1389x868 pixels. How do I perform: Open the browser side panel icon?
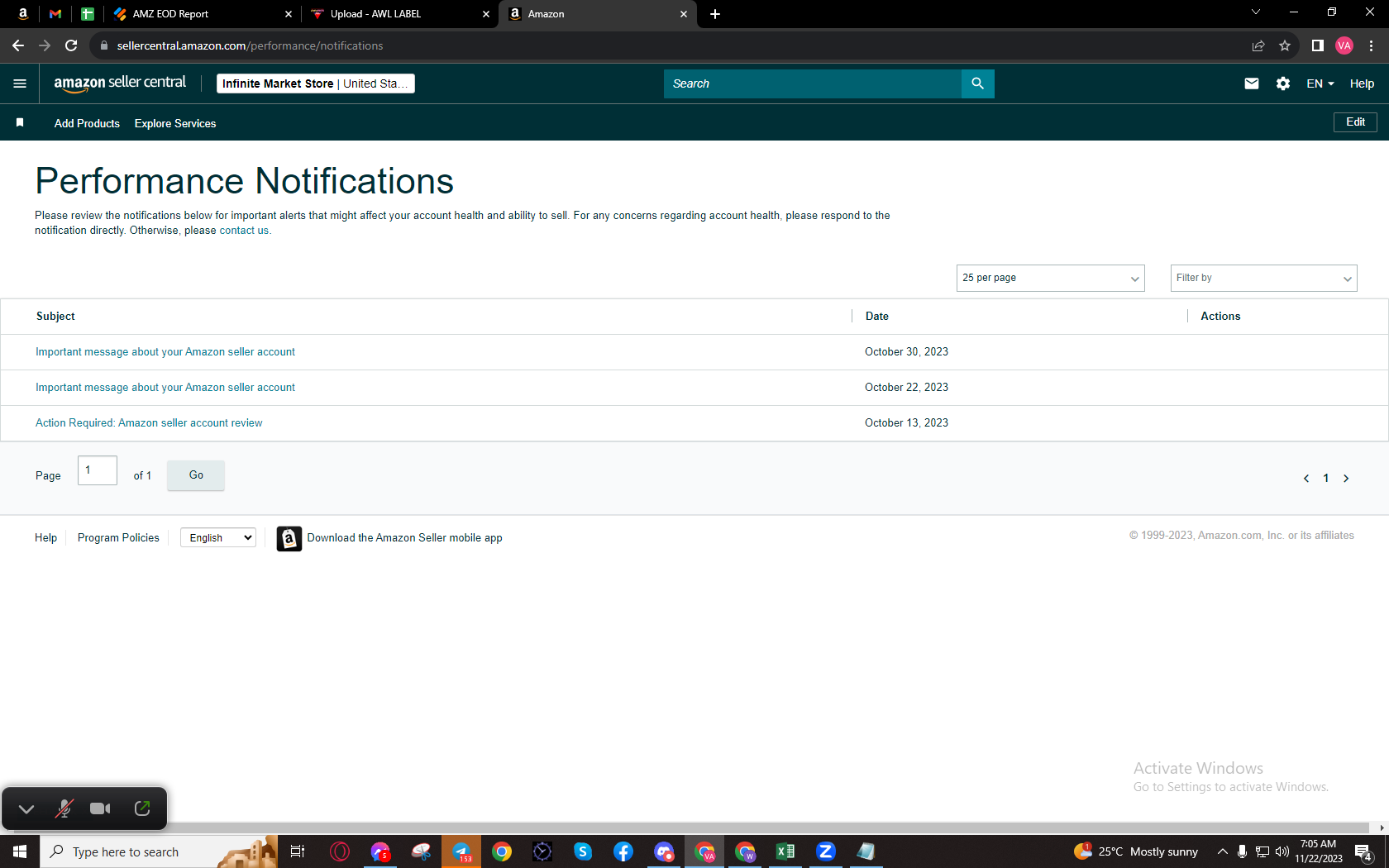[x=1318, y=45]
